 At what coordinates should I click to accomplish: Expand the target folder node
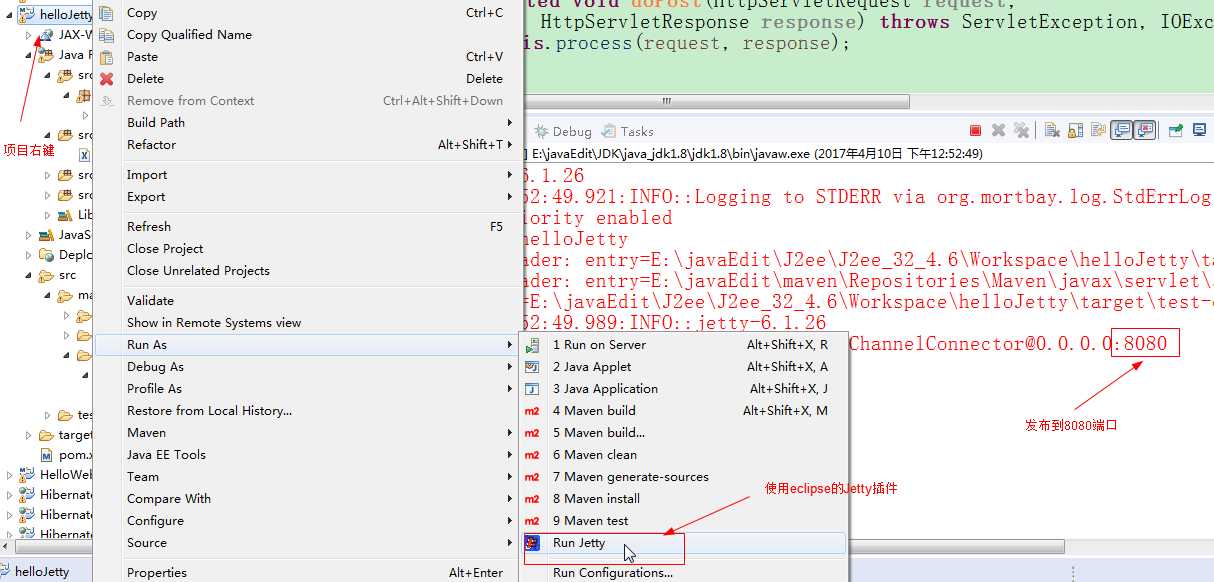pyautogui.click(x=29, y=435)
